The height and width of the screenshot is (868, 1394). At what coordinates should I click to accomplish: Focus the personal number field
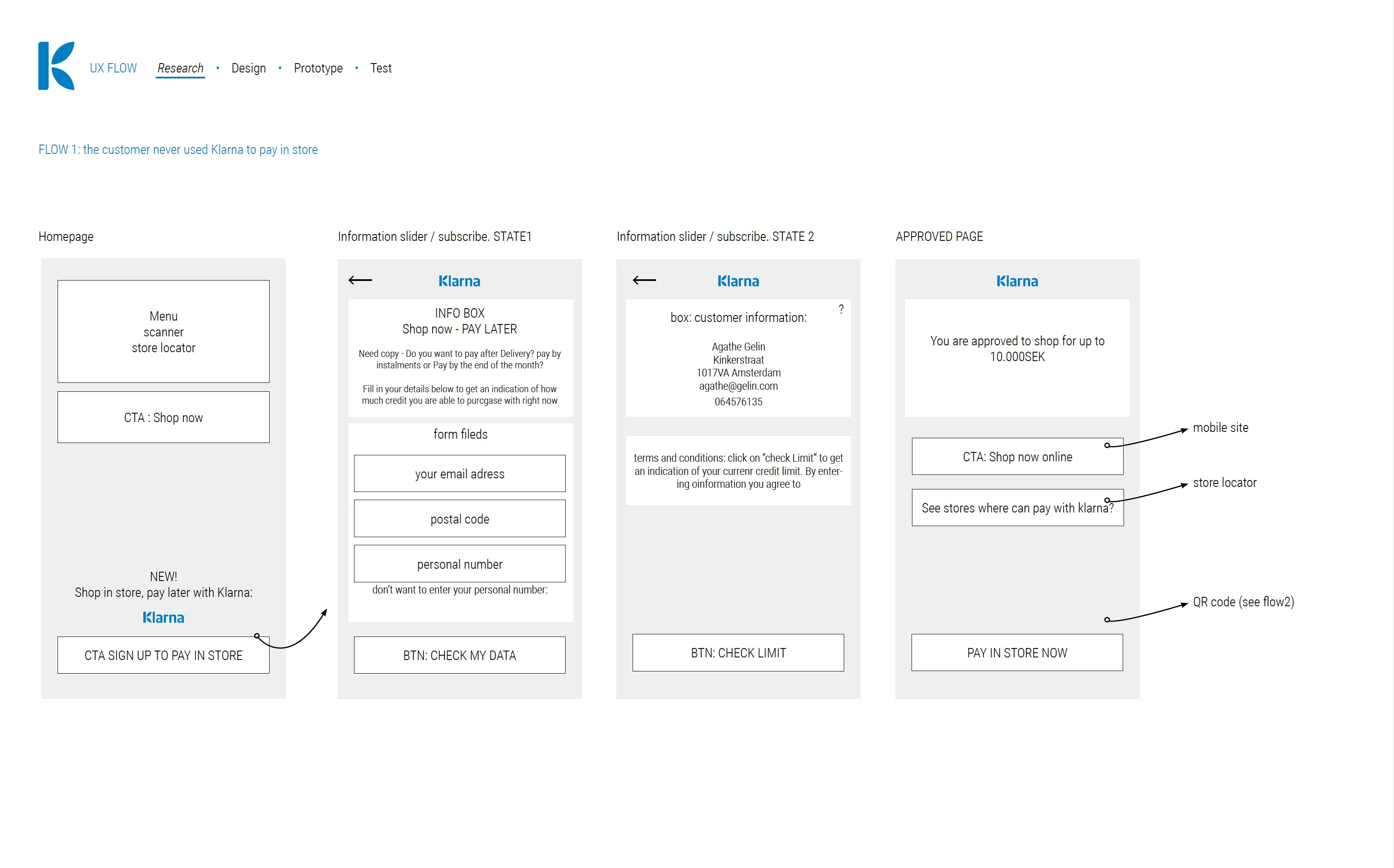click(x=459, y=564)
